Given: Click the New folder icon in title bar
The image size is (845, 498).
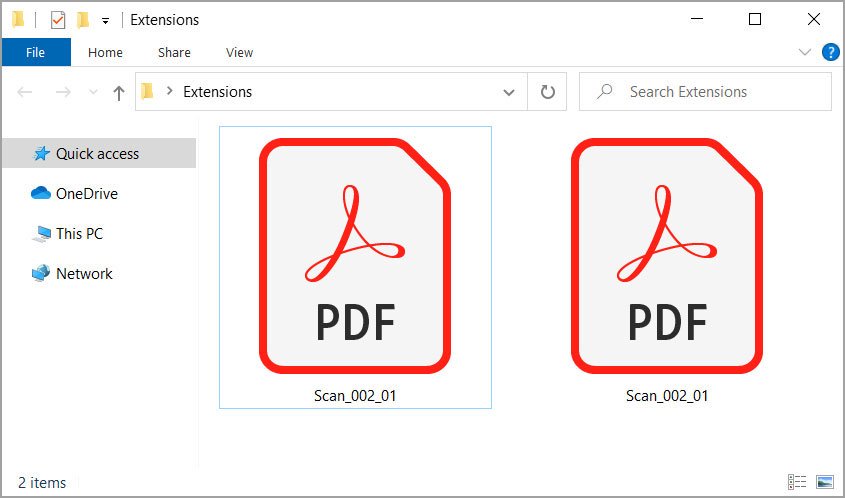Looking at the screenshot, I should (82, 20).
